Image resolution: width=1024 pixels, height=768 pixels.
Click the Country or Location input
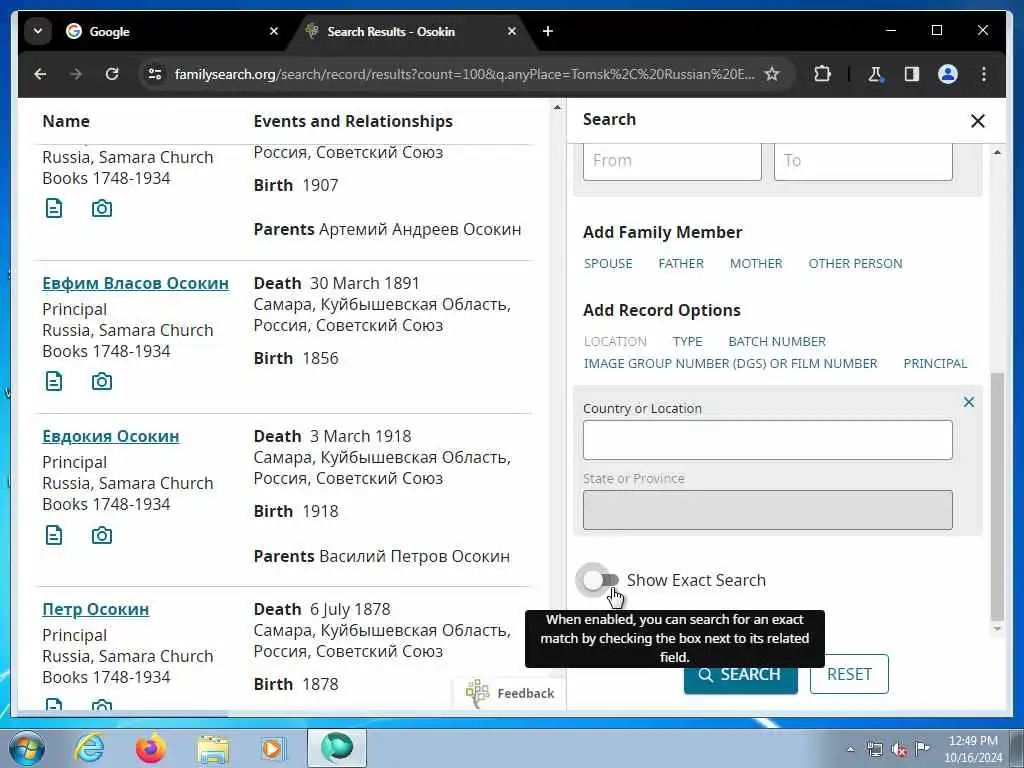coord(767,440)
